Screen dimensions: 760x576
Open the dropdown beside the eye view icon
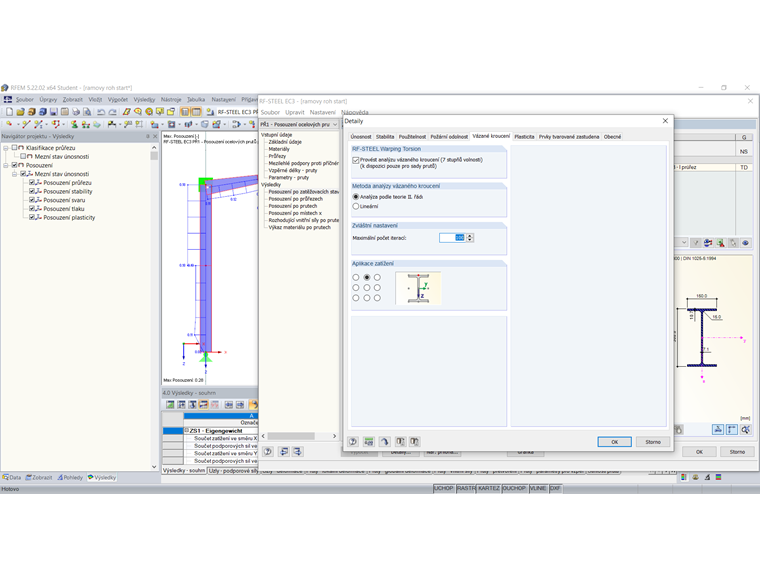[x=684, y=242]
